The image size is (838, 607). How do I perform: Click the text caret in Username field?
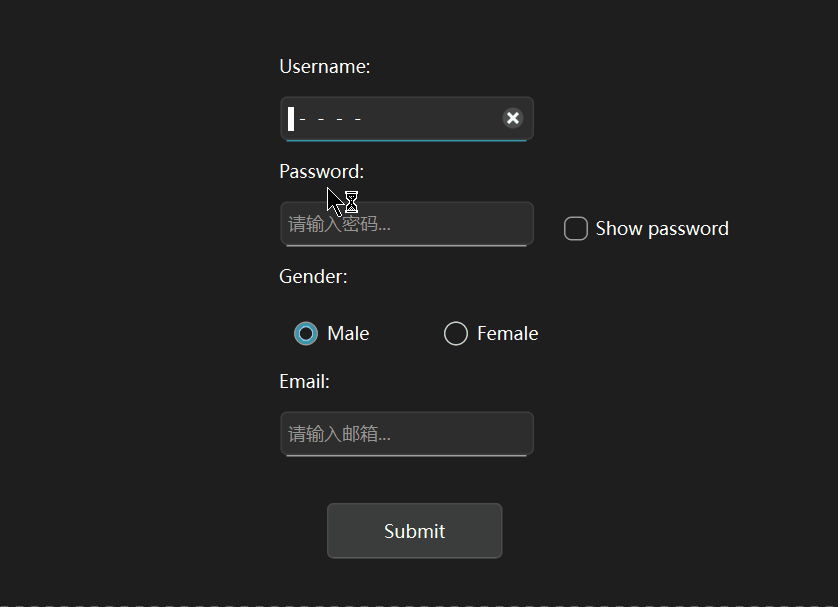pyautogui.click(x=291, y=119)
